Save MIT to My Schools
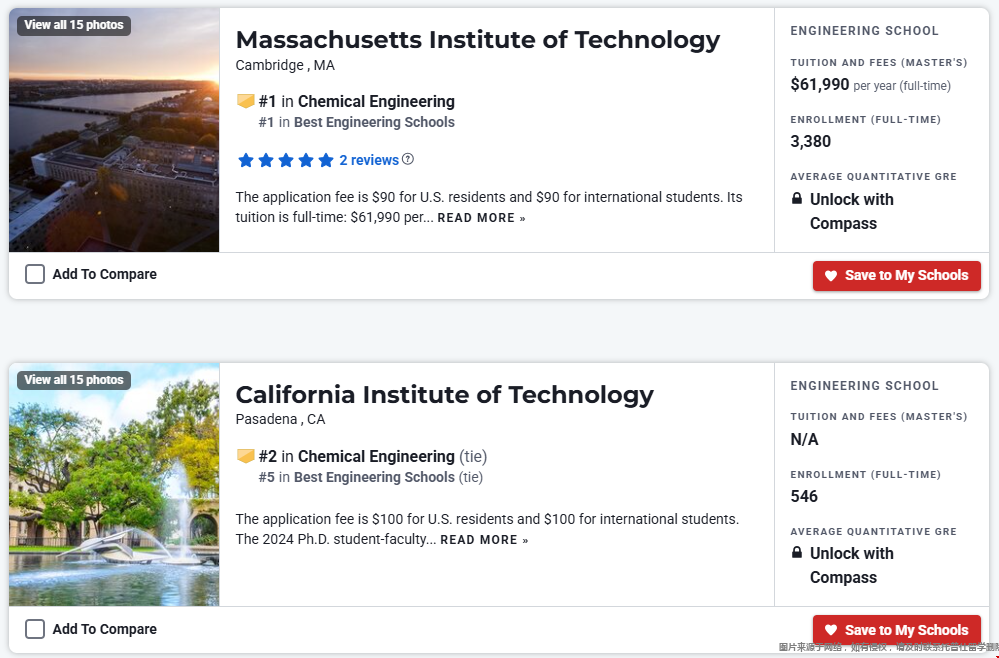 [896, 276]
